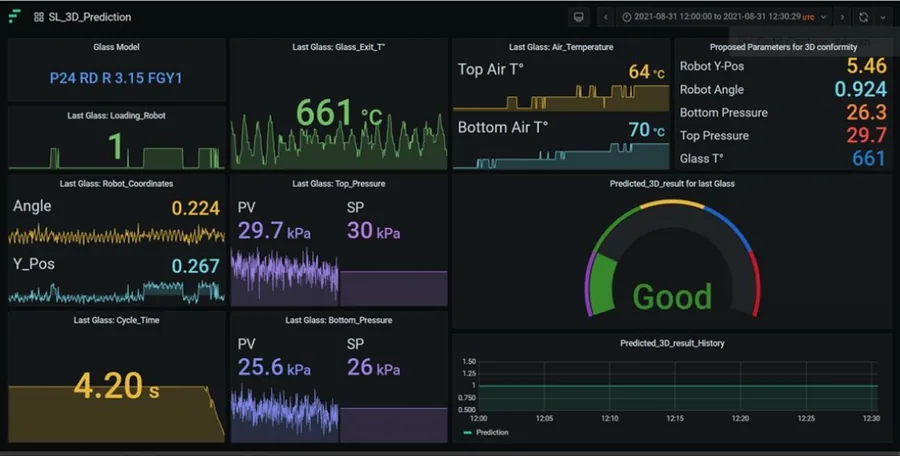The image size is (900, 456).
Task: Click the 12:15 time axis label
Action: point(675,419)
